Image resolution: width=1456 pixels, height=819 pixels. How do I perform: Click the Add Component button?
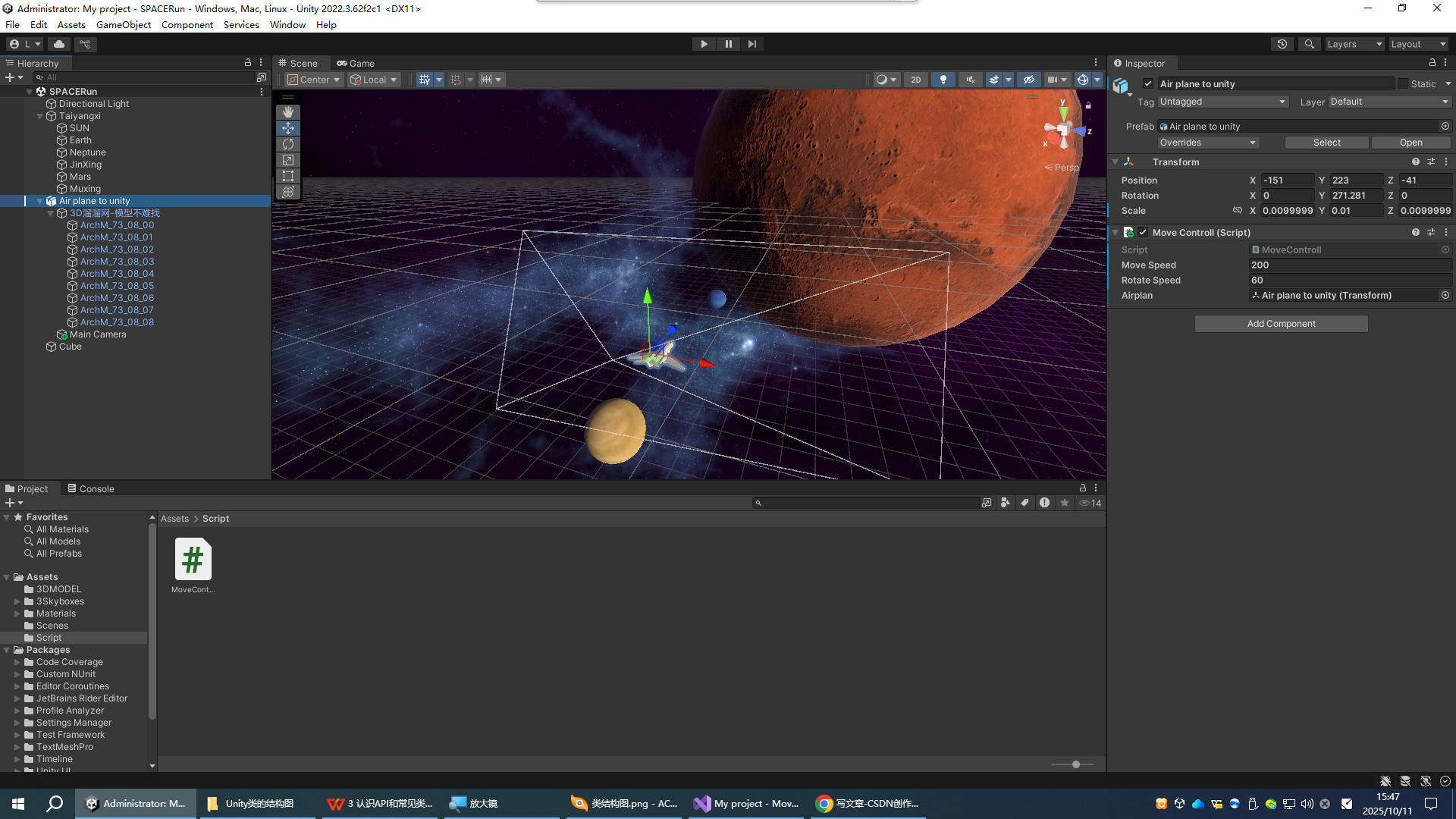click(x=1281, y=324)
